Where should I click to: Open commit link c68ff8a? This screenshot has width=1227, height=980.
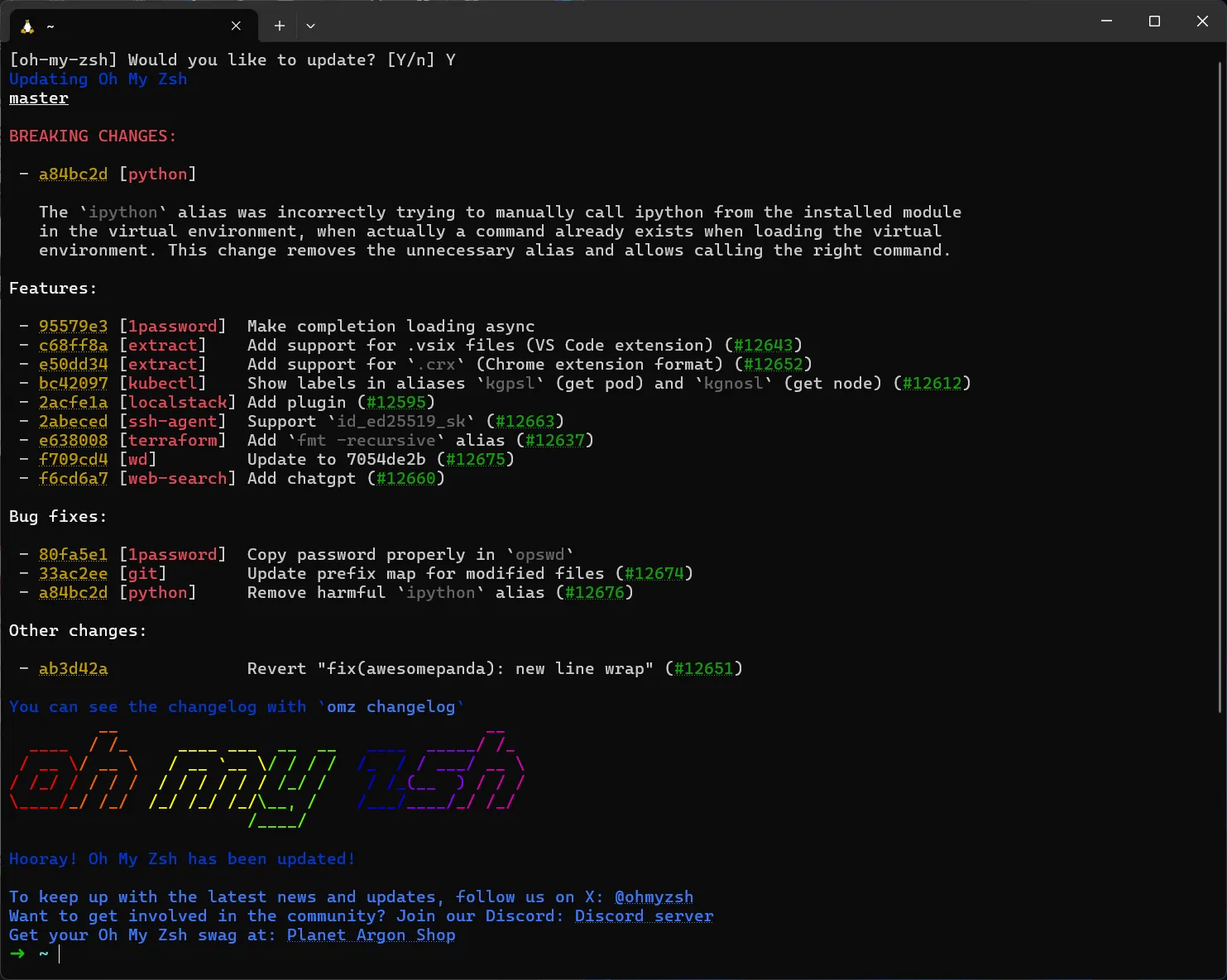coord(73,345)
